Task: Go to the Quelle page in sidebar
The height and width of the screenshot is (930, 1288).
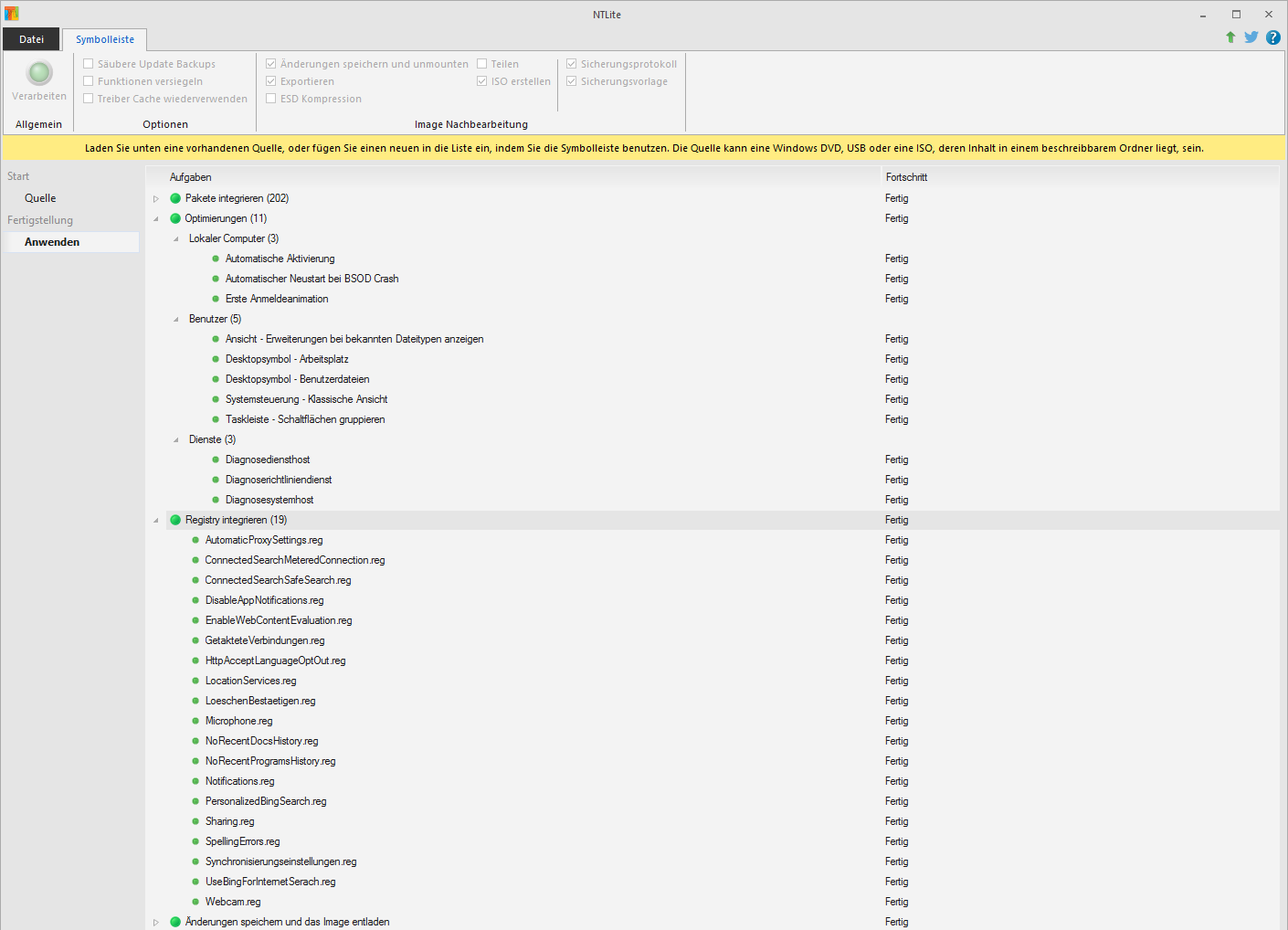Action: [x=40, y=198]
